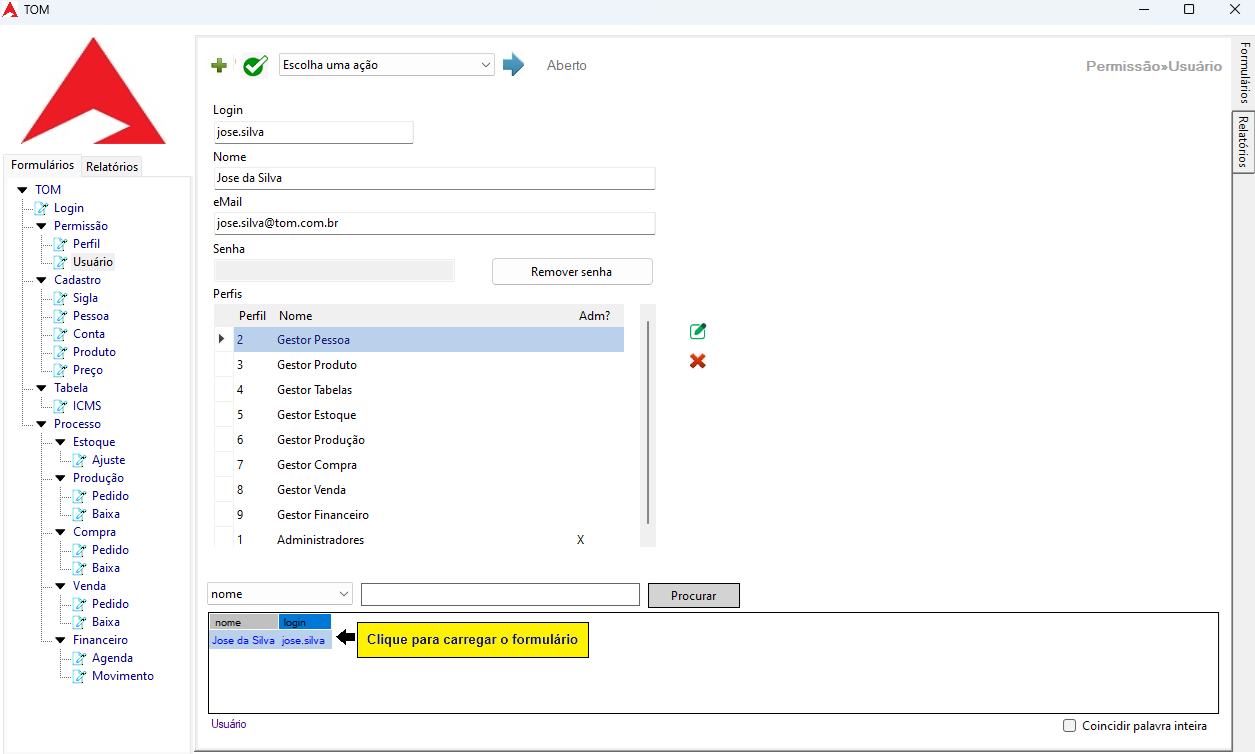Select the vertical Formulários tab on the right
1255x754 pixels.
1244,73
